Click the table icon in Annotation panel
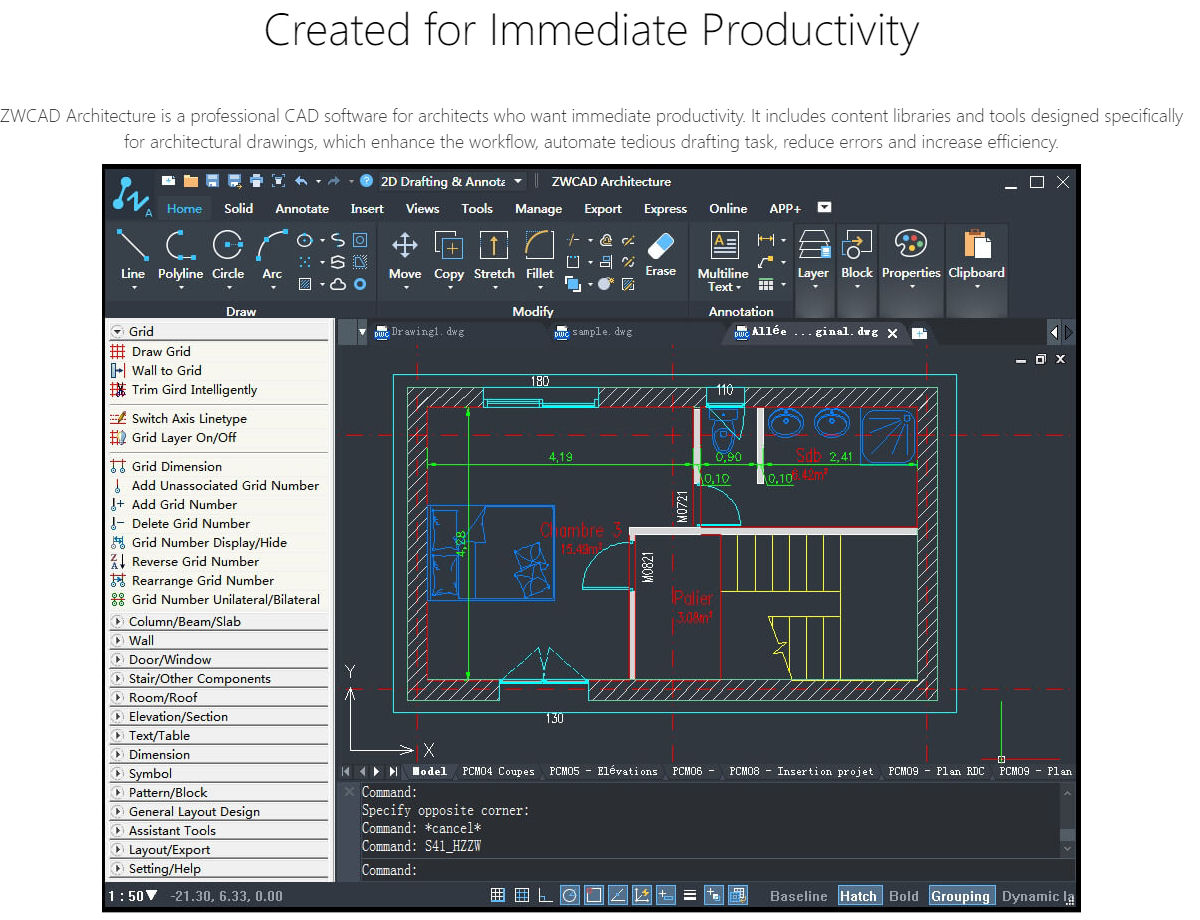This screenshot has width=1200, height=920. click(766, 285)
